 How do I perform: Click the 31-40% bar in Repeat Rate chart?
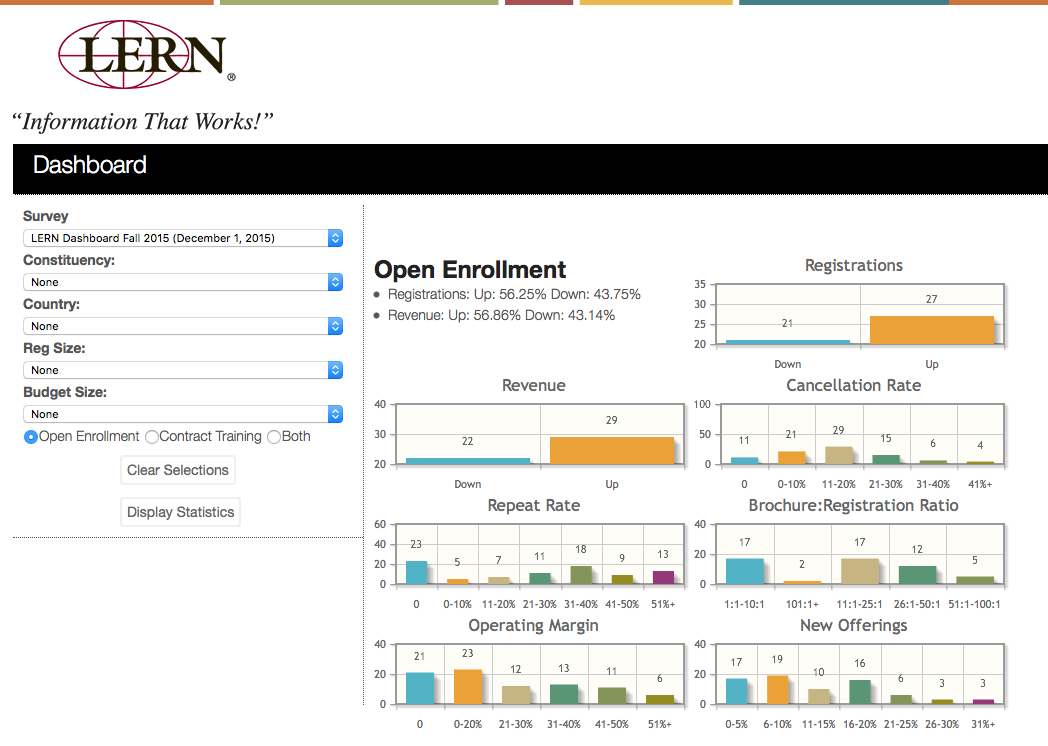pyautogui.click(x=580, y=575)
